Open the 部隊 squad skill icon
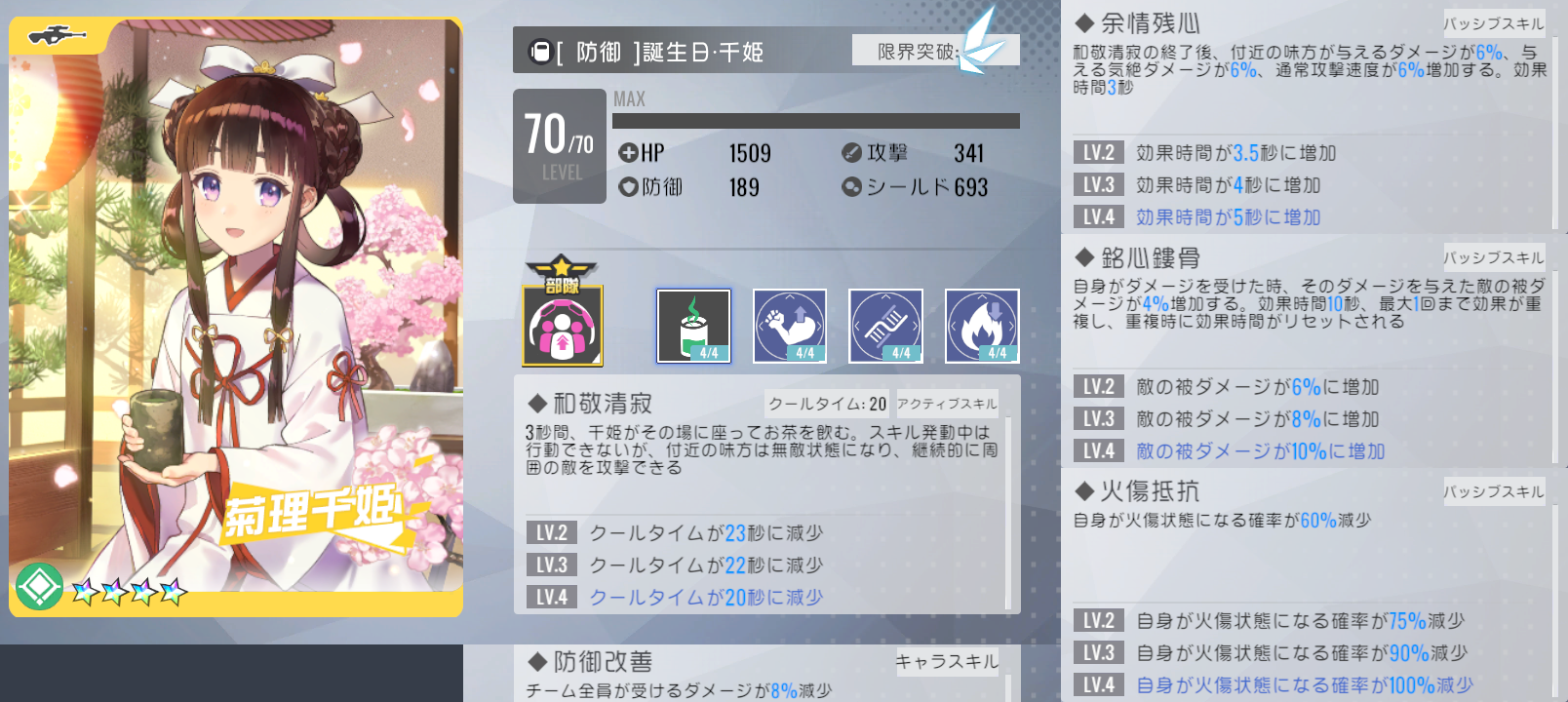Screen dimensions: 1568x702 point(563,311)
